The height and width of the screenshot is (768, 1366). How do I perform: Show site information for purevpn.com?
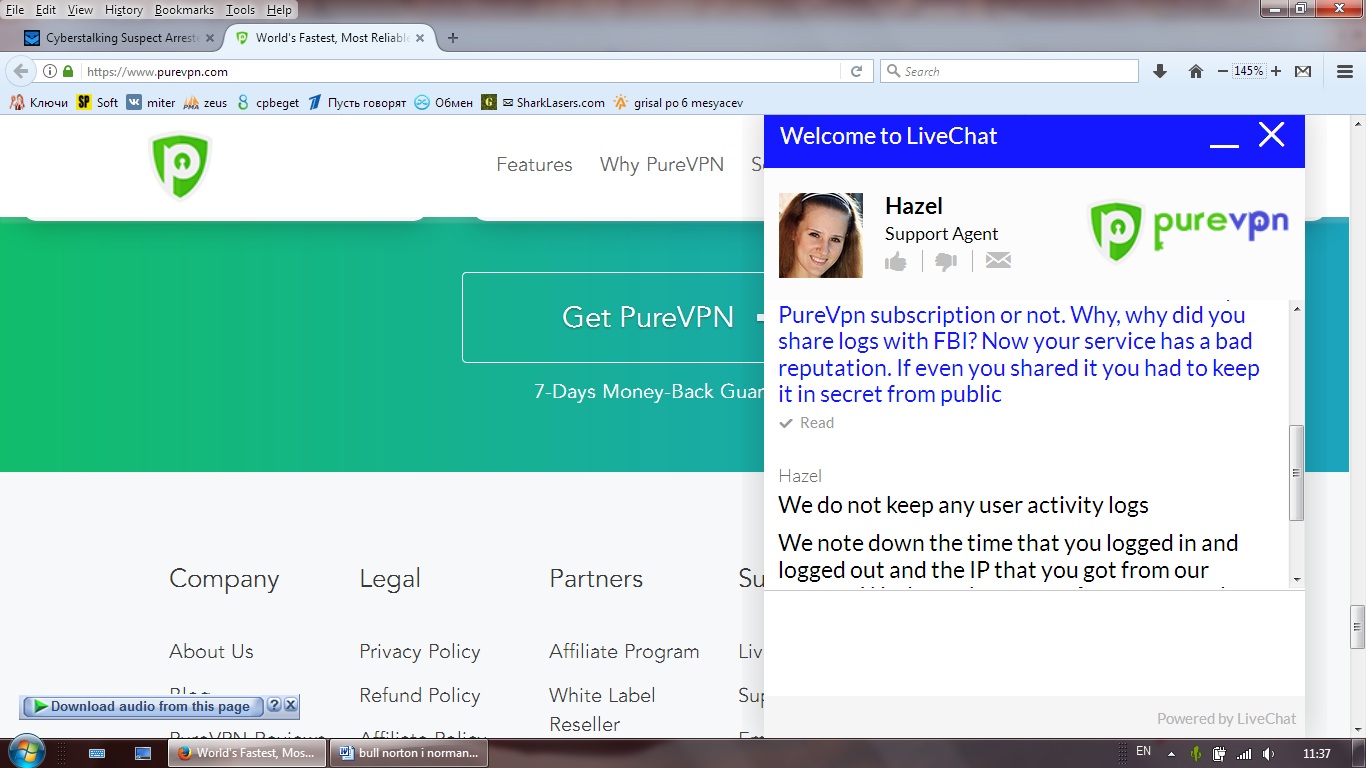pyautogui.click(x=49, y=71)
